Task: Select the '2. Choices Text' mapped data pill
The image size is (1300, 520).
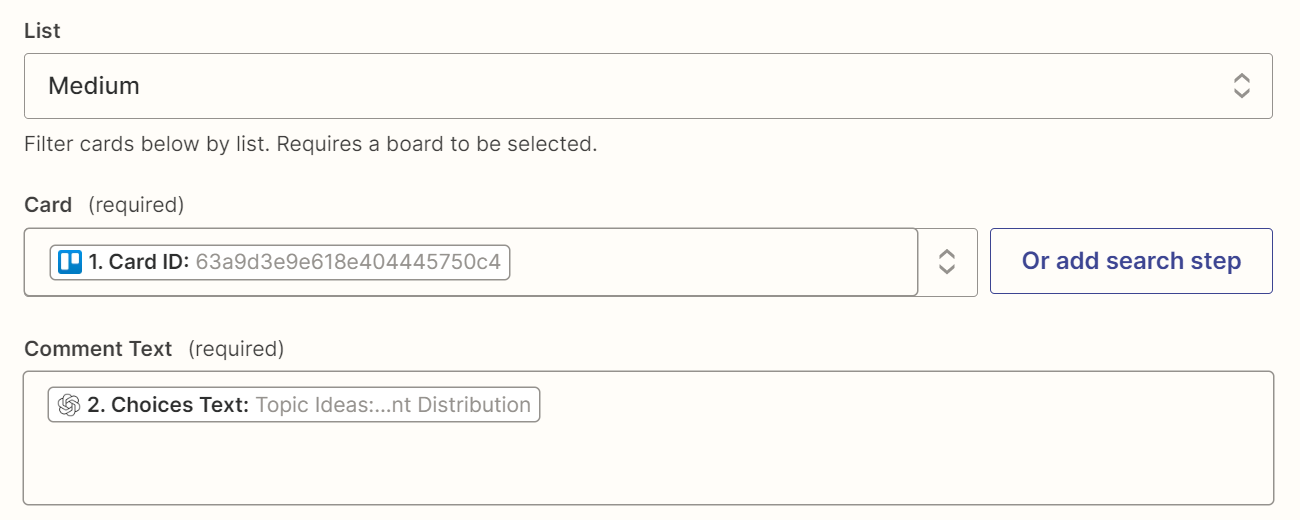Action: 294,405
